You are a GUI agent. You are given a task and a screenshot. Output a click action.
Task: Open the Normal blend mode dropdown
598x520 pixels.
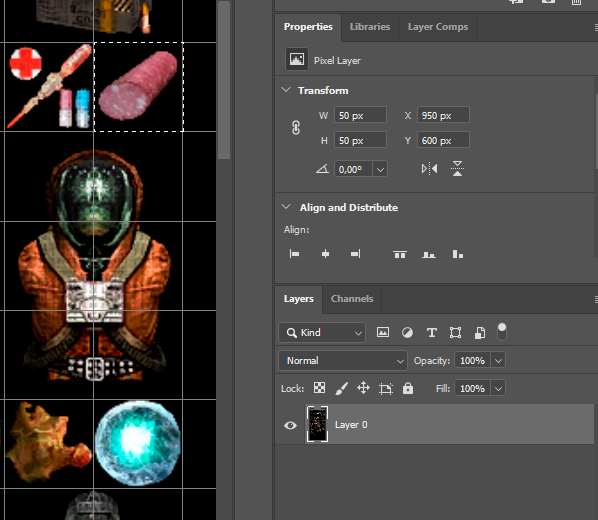coord(343,361)
